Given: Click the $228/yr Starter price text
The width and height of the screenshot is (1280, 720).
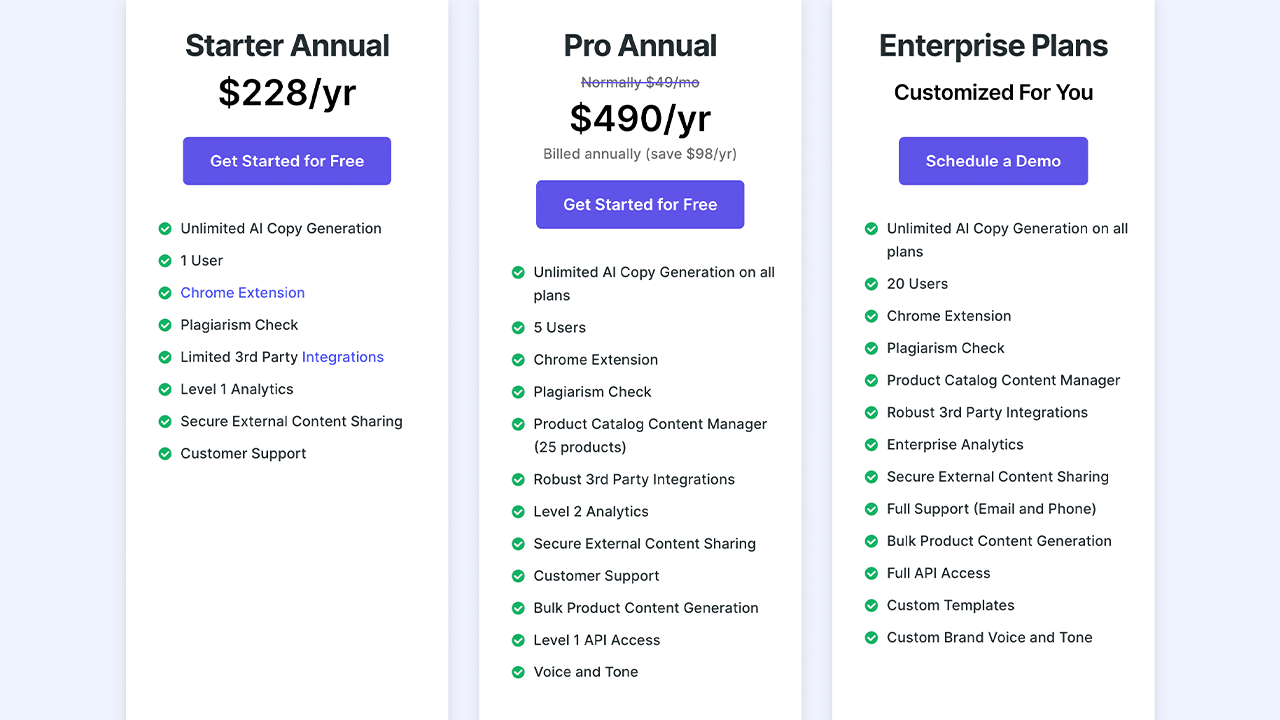Looking at the screenshot, I should (287, 93).
